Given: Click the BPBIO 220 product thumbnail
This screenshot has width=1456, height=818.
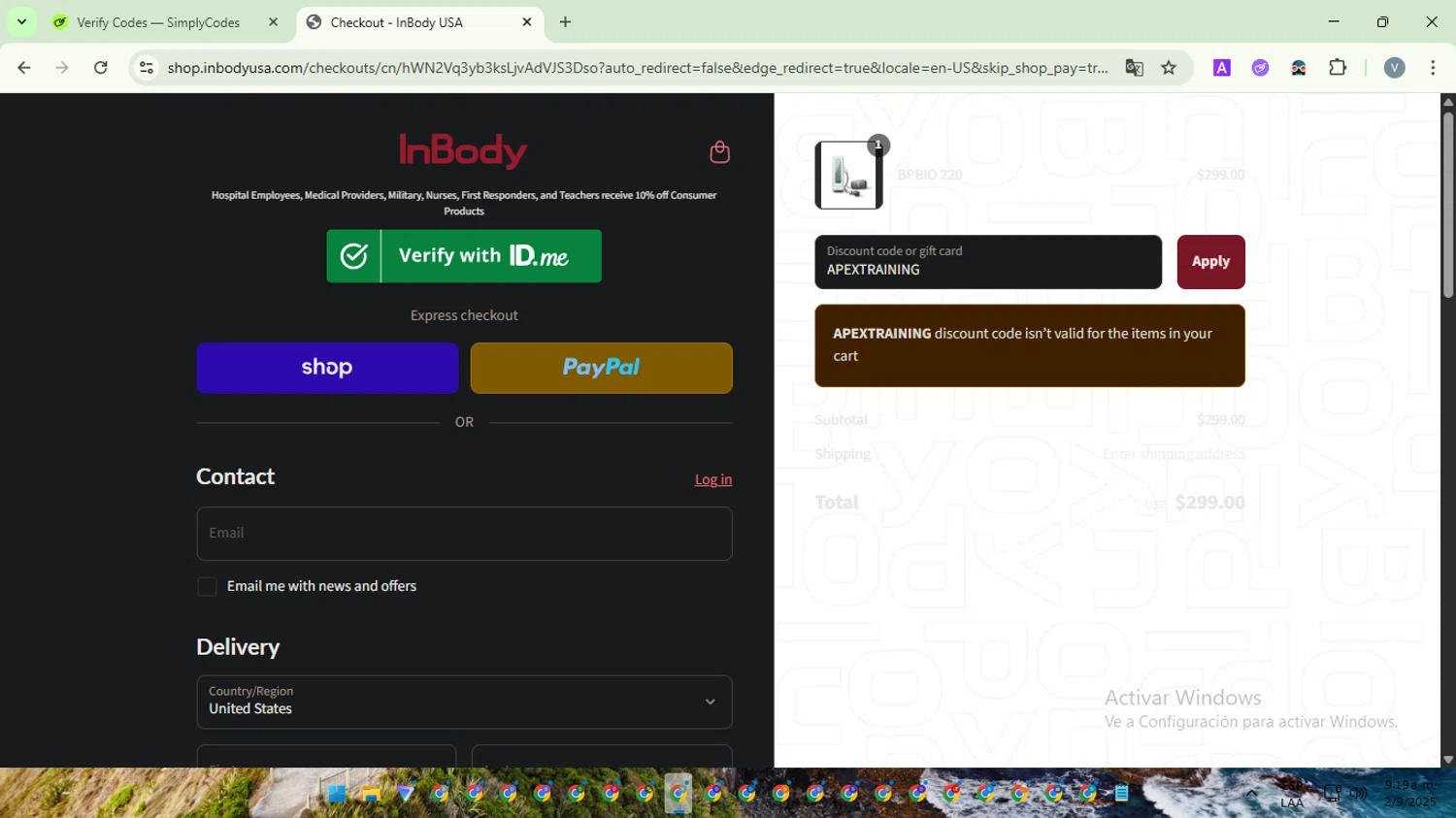Looking at the screenshot, I should click(848, 176).
